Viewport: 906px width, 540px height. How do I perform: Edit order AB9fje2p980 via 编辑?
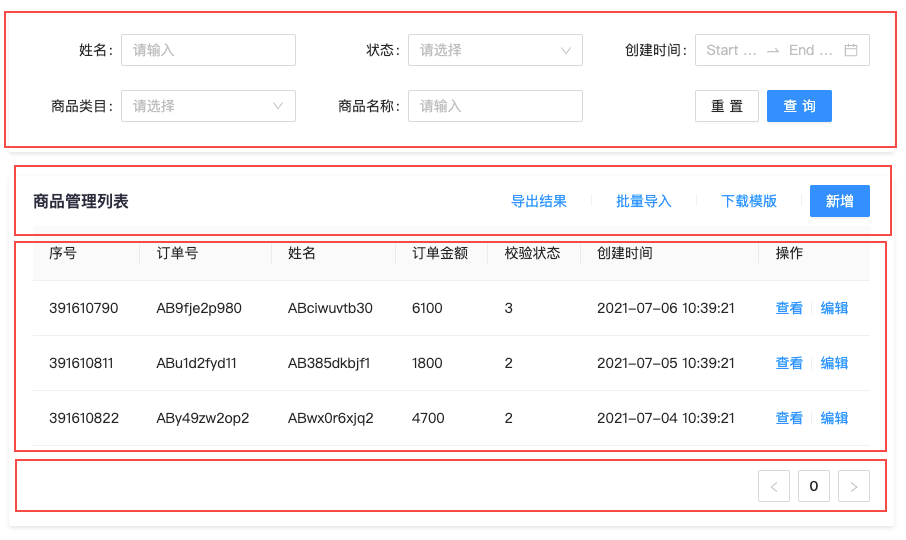pyautogui.click(x=834, y=308)
